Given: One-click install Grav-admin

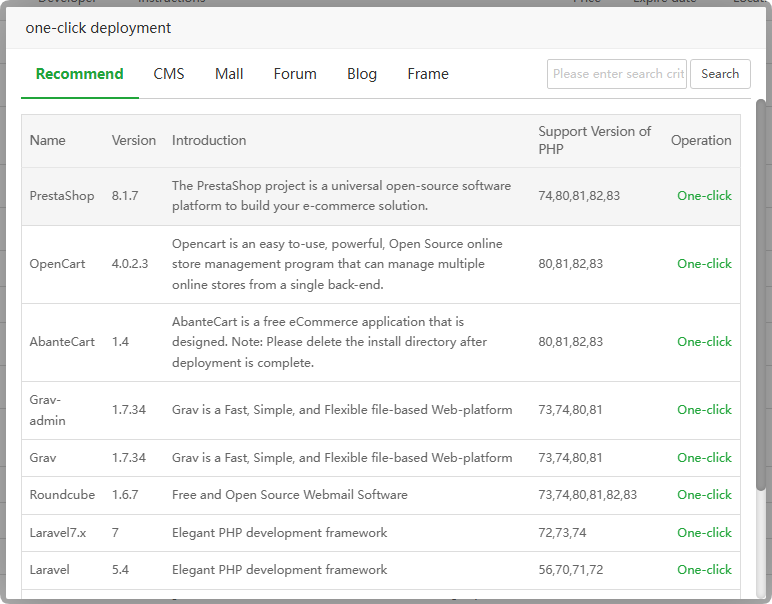Looking at the screenshot, I should (704, 410).
